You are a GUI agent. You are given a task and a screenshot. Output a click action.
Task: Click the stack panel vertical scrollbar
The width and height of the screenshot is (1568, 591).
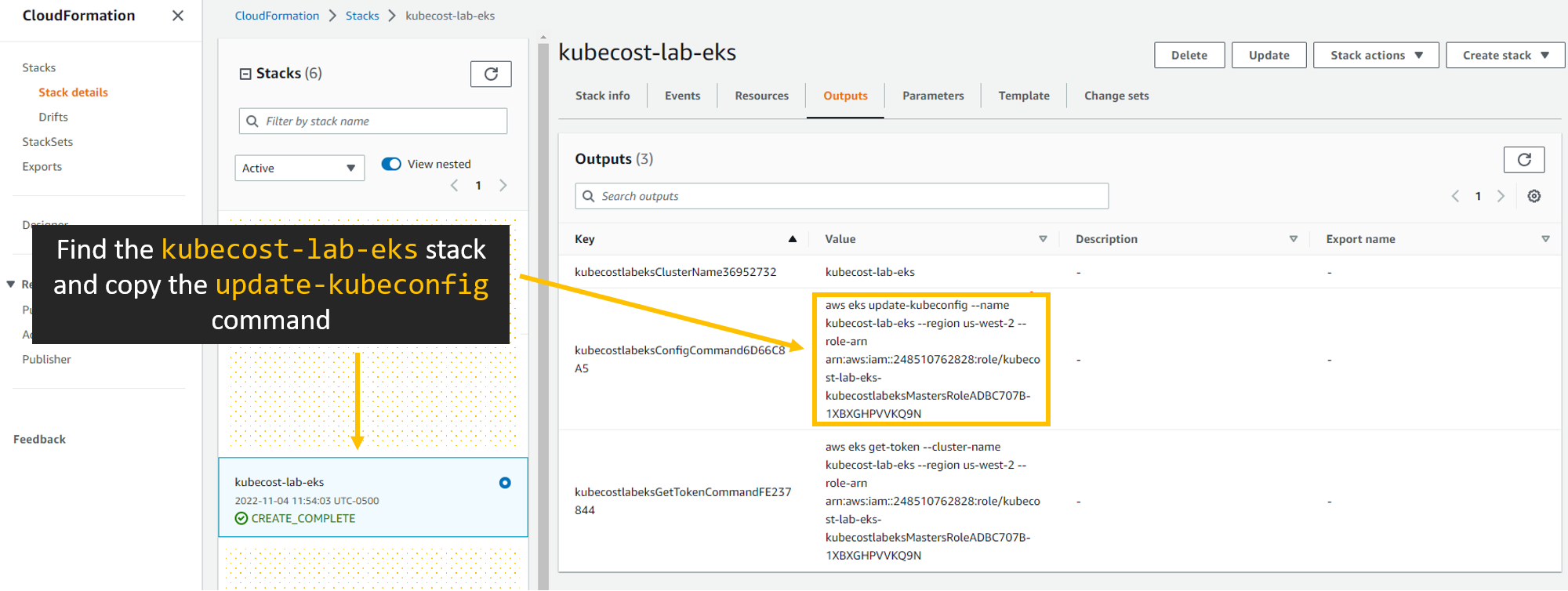(543, 314)
